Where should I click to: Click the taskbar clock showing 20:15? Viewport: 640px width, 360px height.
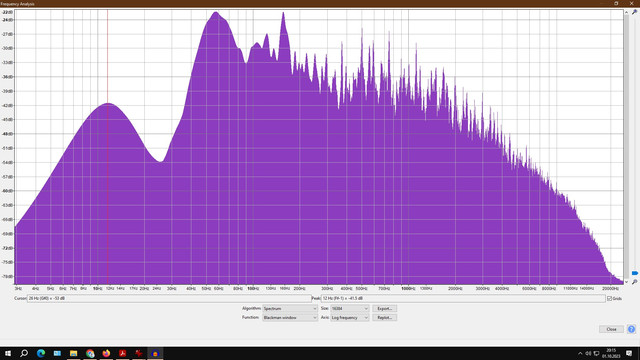[611, 353]
